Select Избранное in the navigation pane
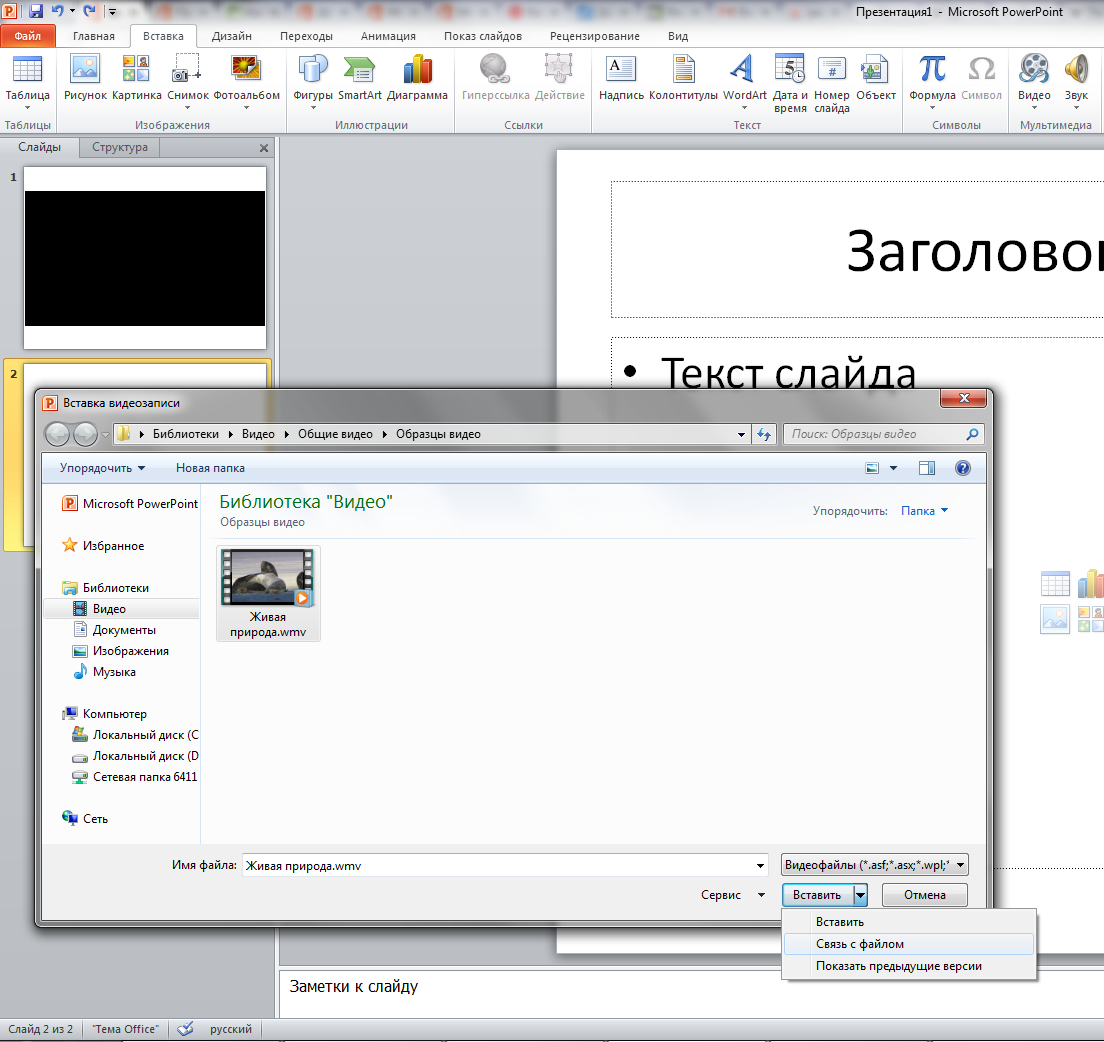 pos(103,546)
